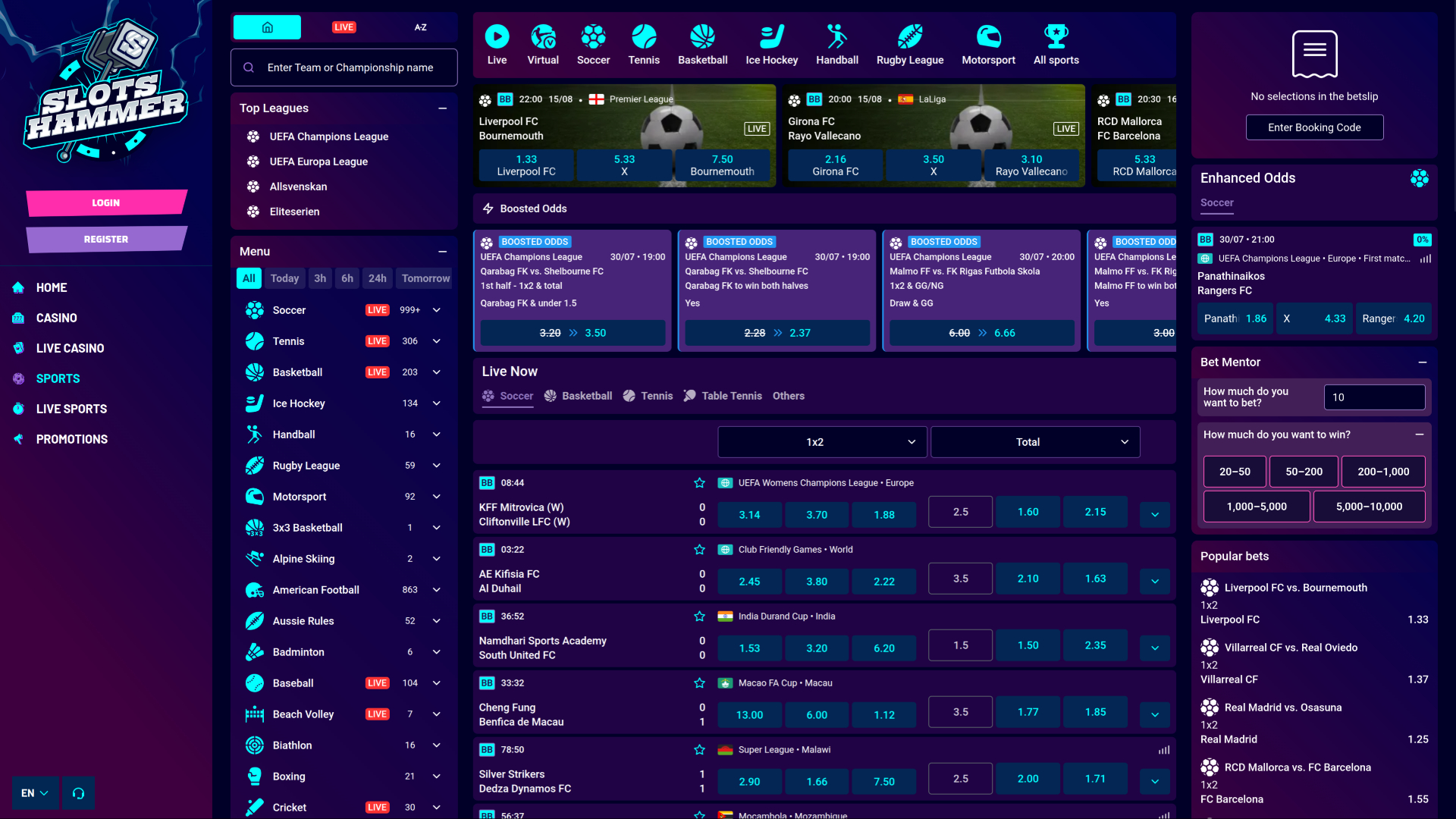Click the Enter Team or Championship search field

[344, 67]
